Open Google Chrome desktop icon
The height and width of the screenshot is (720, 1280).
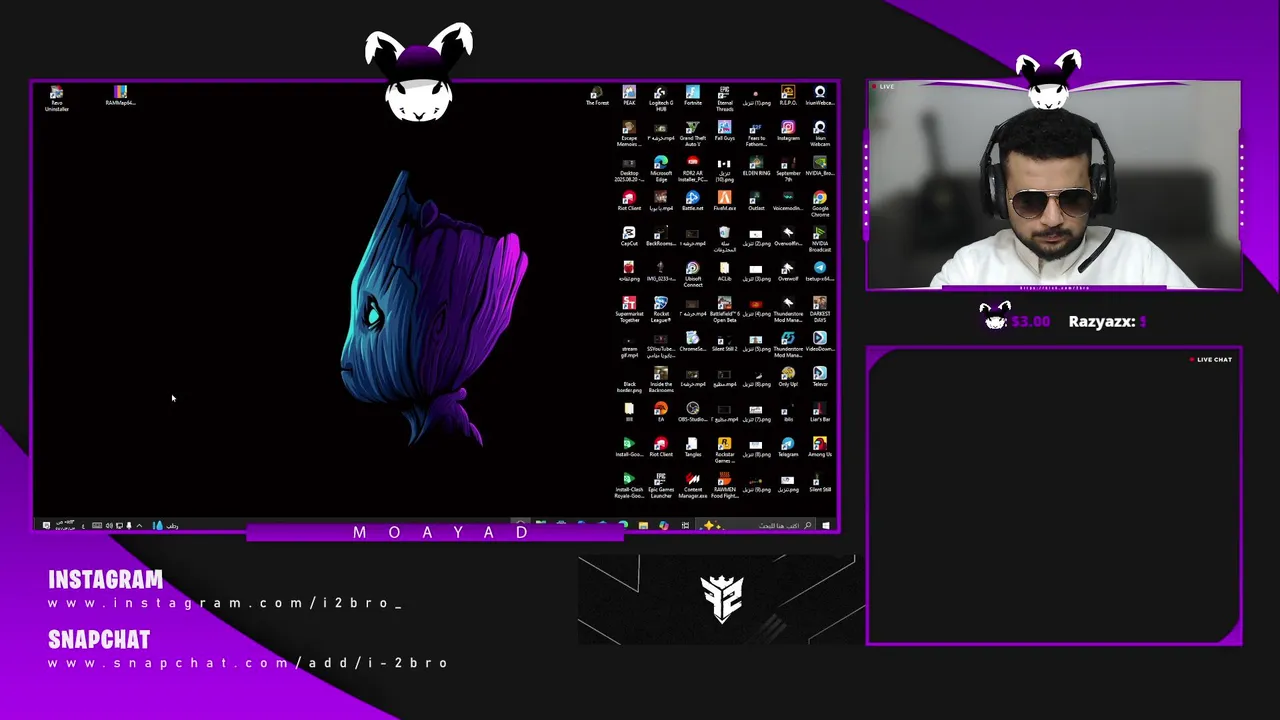pos(820,204)
